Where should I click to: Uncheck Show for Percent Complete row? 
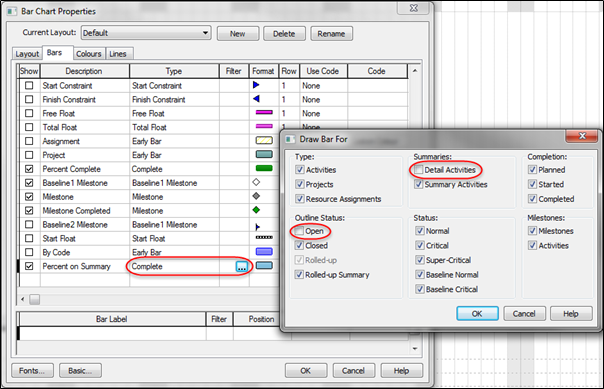pyautogui.click(x=29, y=169)
